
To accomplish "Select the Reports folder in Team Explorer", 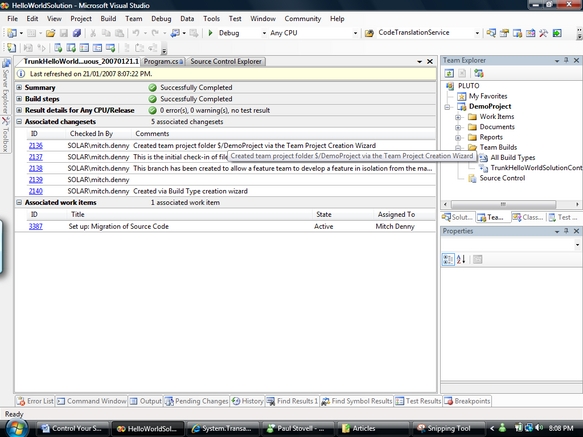I will 491,137.
